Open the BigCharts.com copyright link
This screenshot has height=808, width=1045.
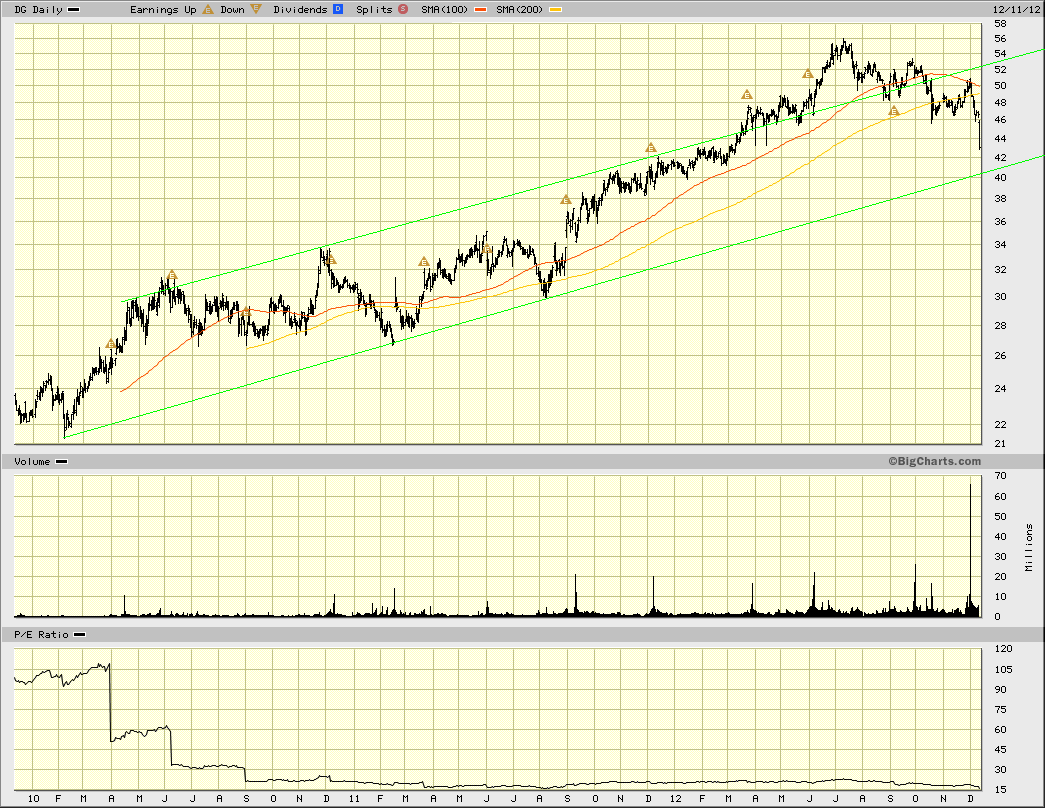coord(934,461)
